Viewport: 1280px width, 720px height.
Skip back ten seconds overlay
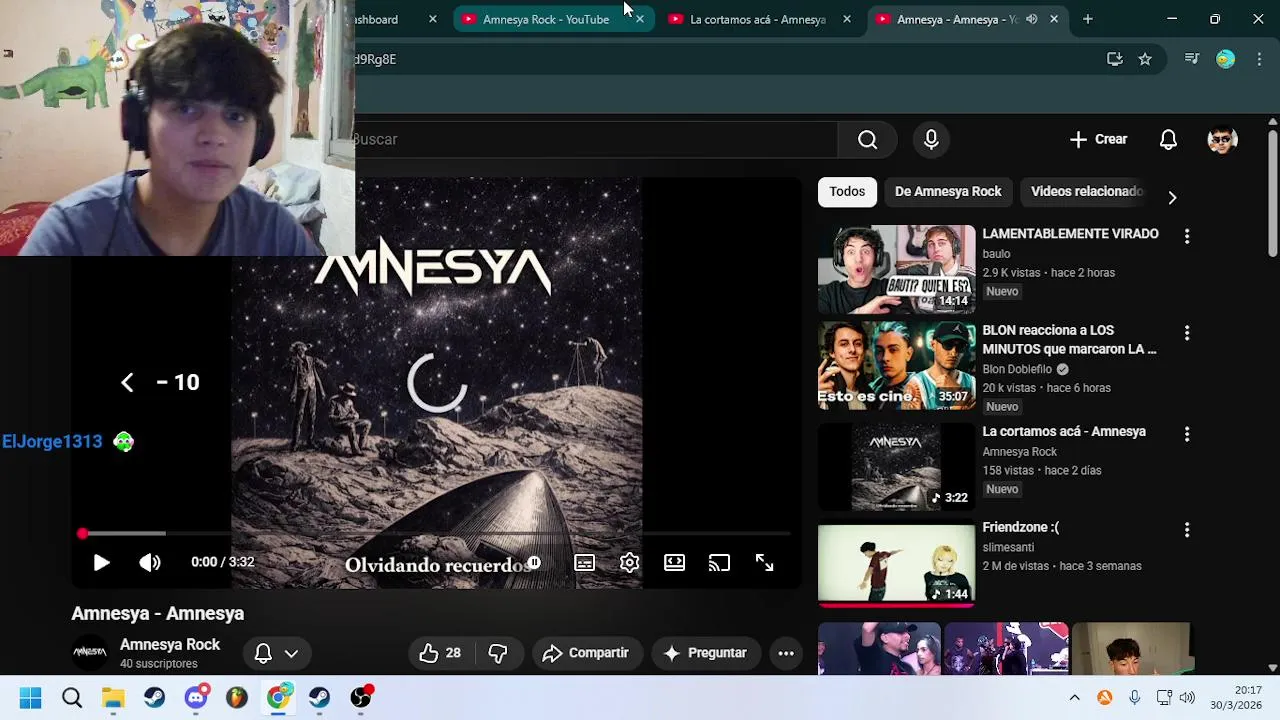pos(160,382)
